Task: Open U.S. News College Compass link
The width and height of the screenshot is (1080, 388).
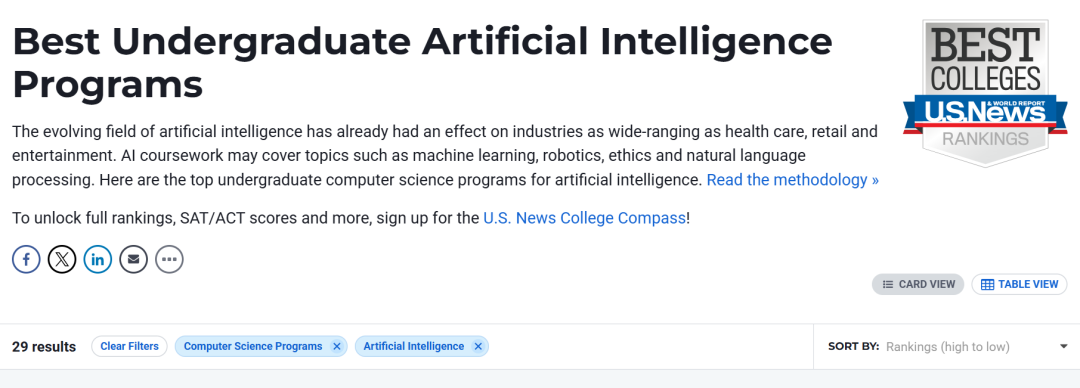Action: point(585,218)
